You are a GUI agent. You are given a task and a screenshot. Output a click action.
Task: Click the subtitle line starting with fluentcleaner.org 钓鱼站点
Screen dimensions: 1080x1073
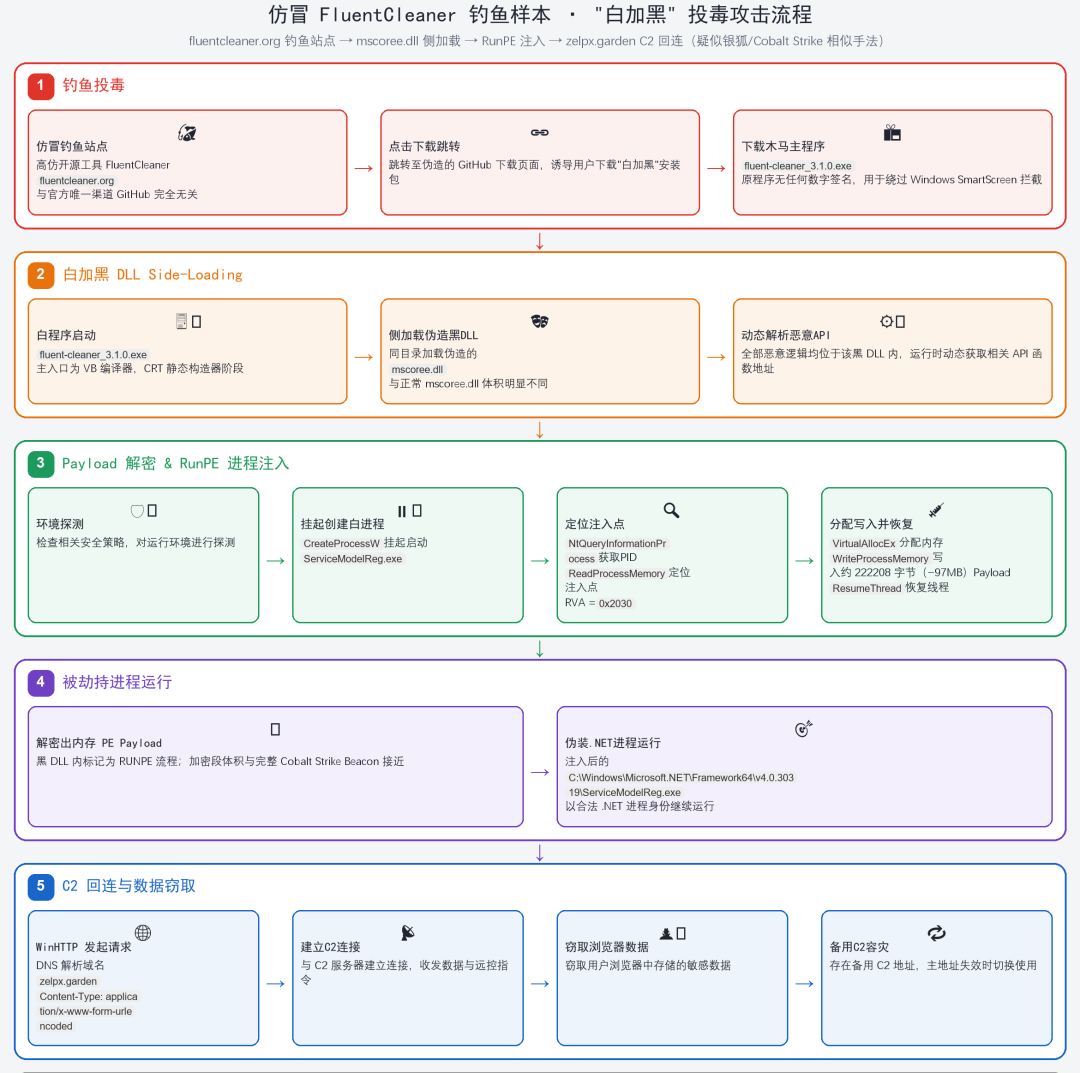click(x=536, y=41)
